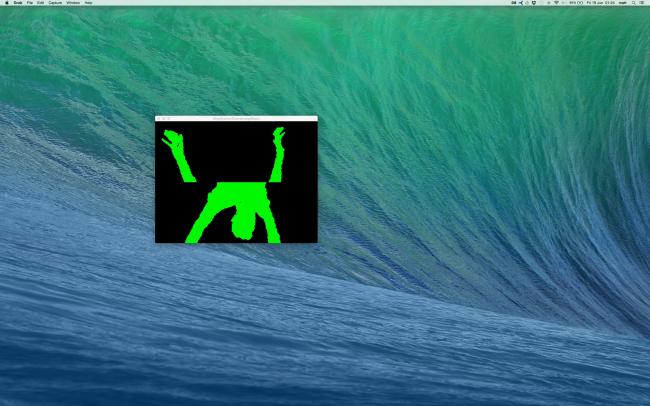Zoom the green silhouette window
650x406 pixels.
tap(169, 119)
